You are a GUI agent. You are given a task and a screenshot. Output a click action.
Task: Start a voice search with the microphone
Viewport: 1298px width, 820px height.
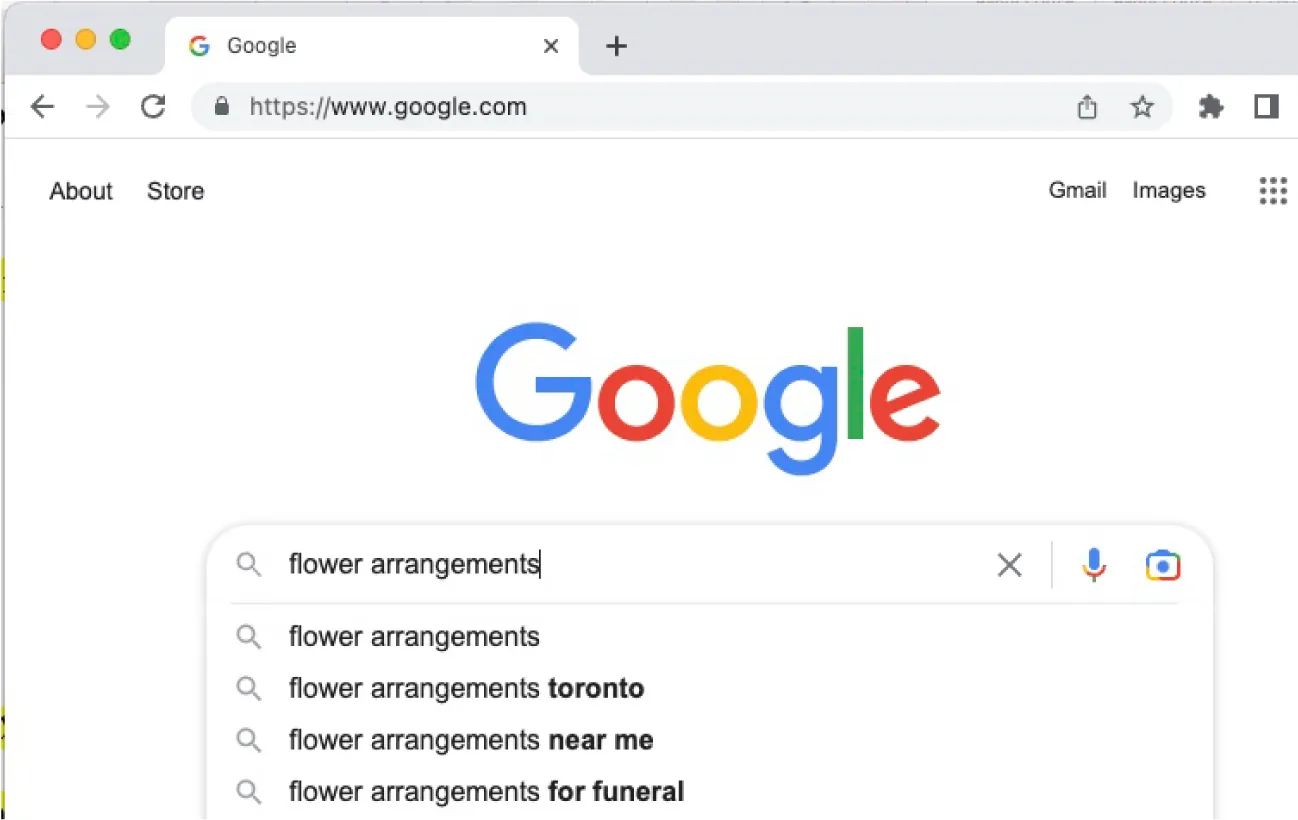1094,565
